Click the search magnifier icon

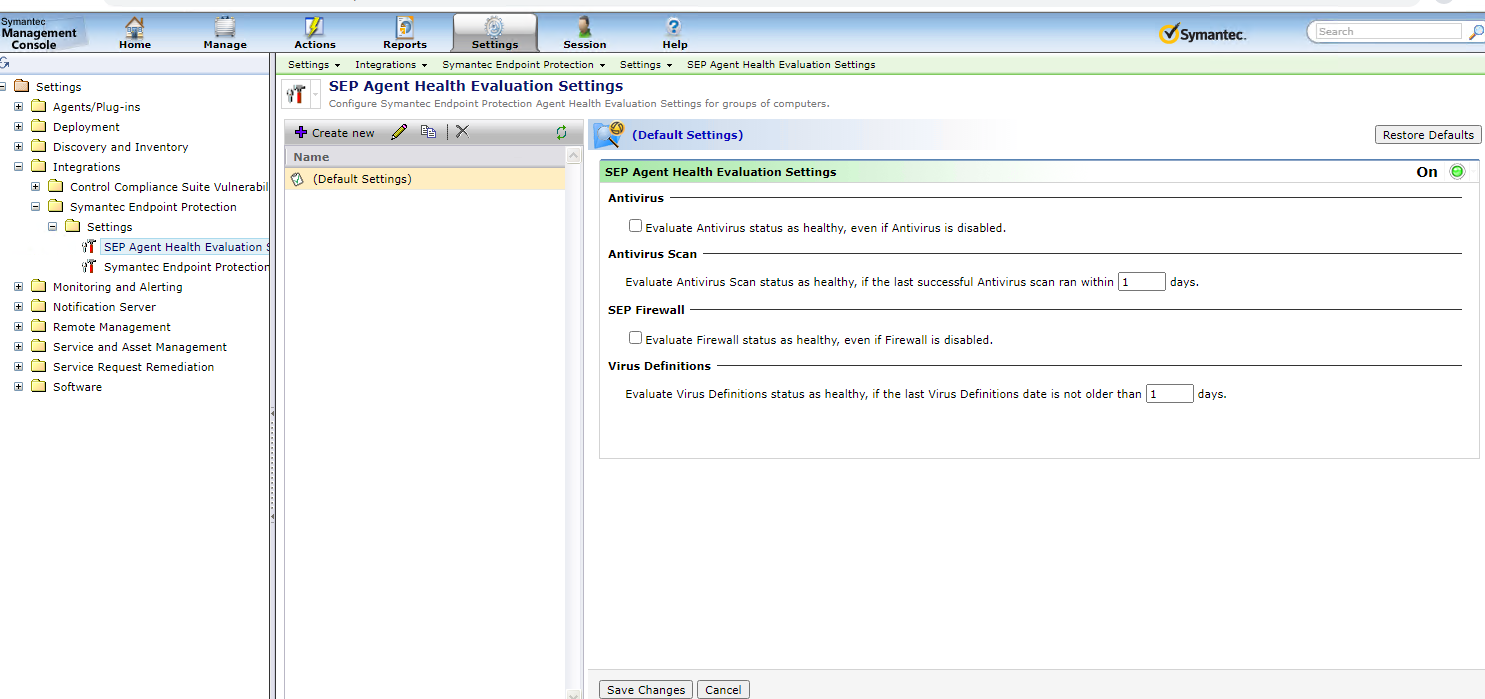point(1475,32)
